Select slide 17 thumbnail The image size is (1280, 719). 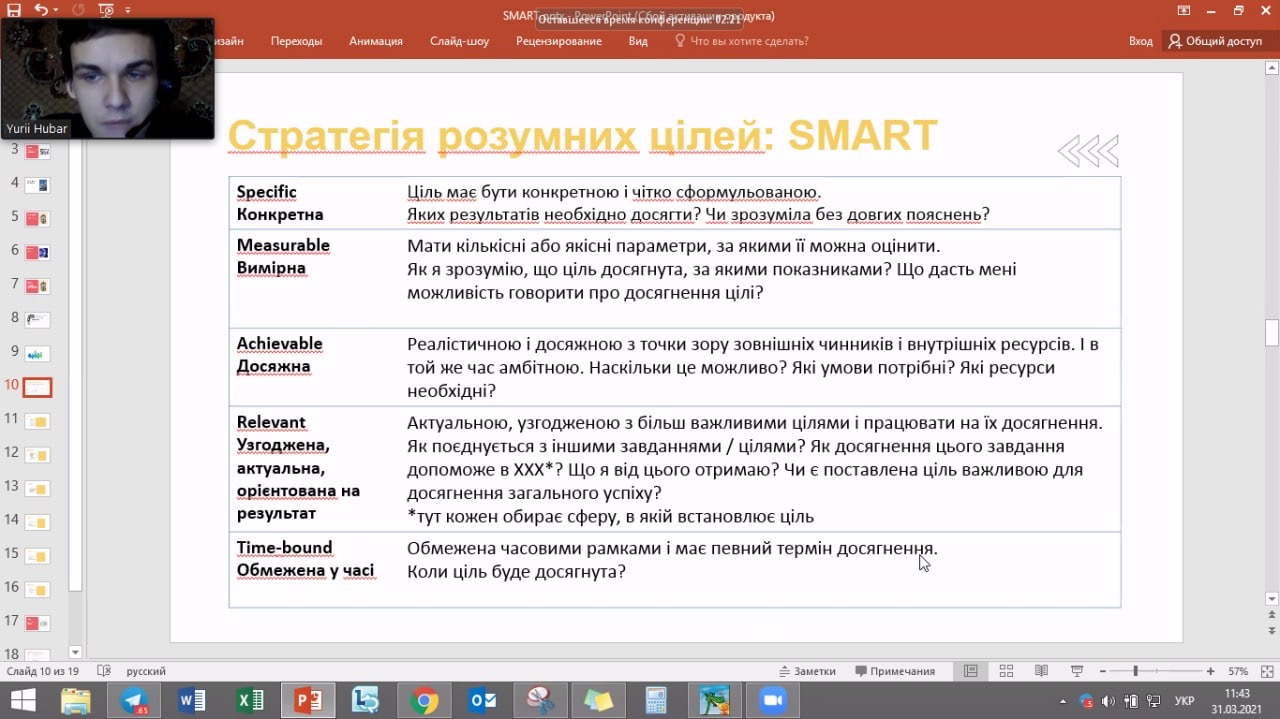(x=38, y=622)
